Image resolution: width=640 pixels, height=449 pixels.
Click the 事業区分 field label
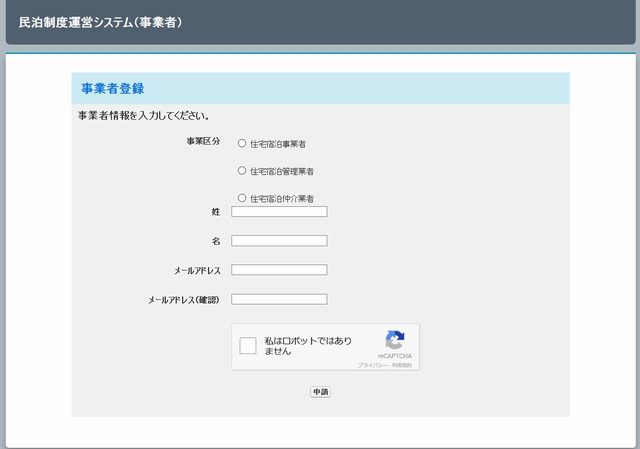tap(203, 142)
